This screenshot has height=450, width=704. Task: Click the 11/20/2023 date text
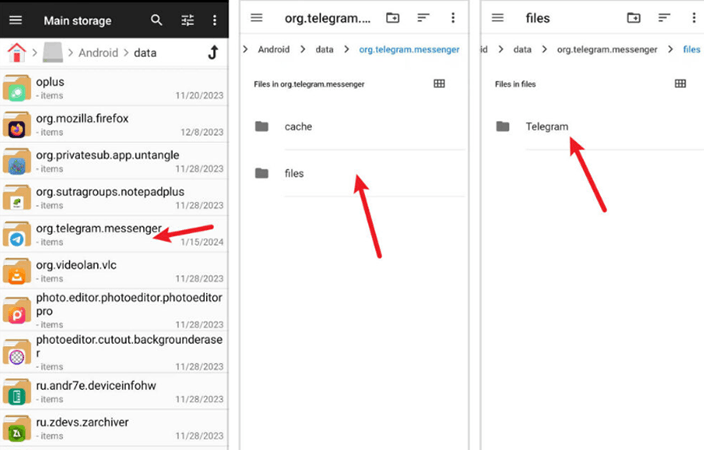[x=199, y=96]
